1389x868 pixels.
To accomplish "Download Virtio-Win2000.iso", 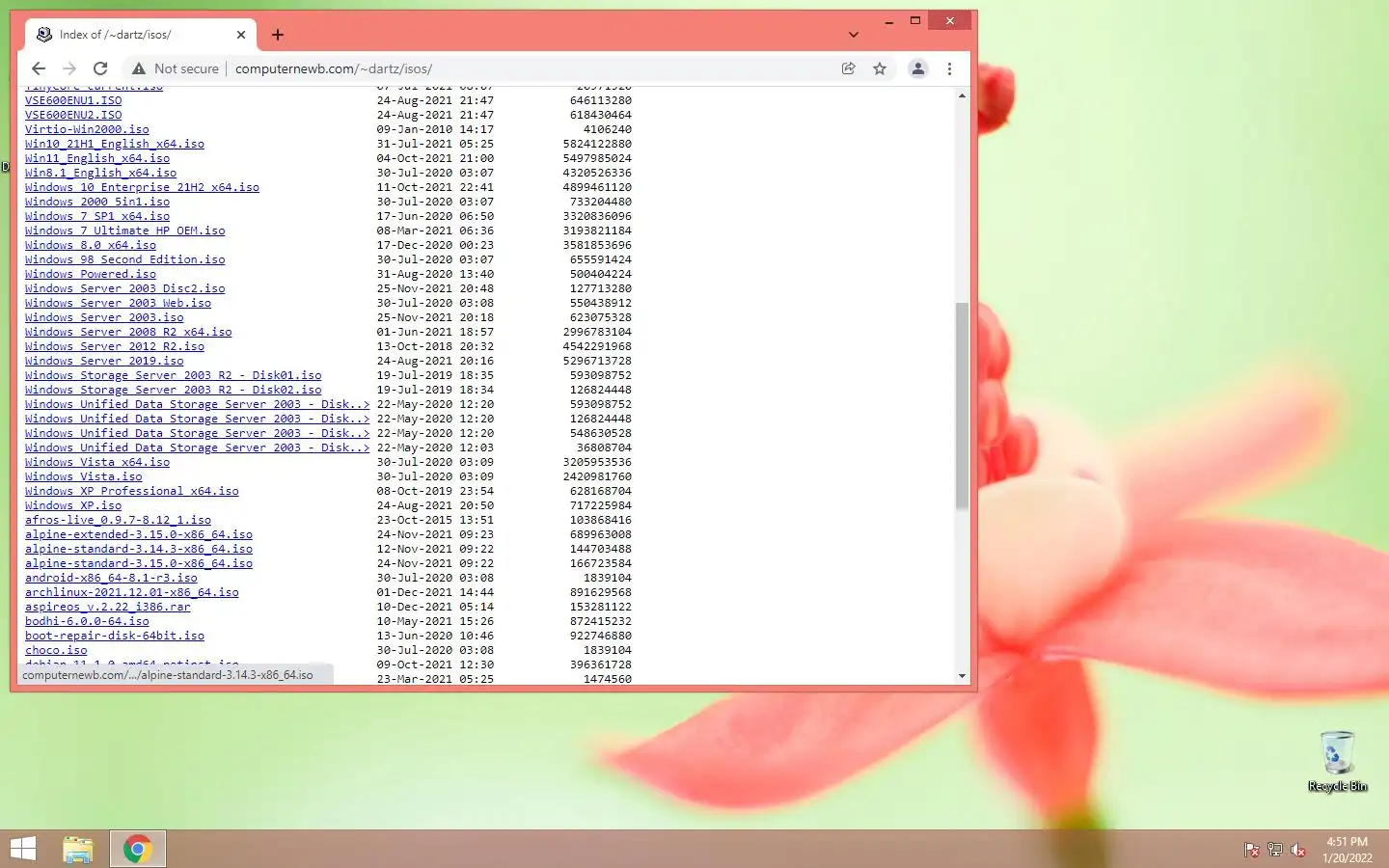I will tap(87, 129).
